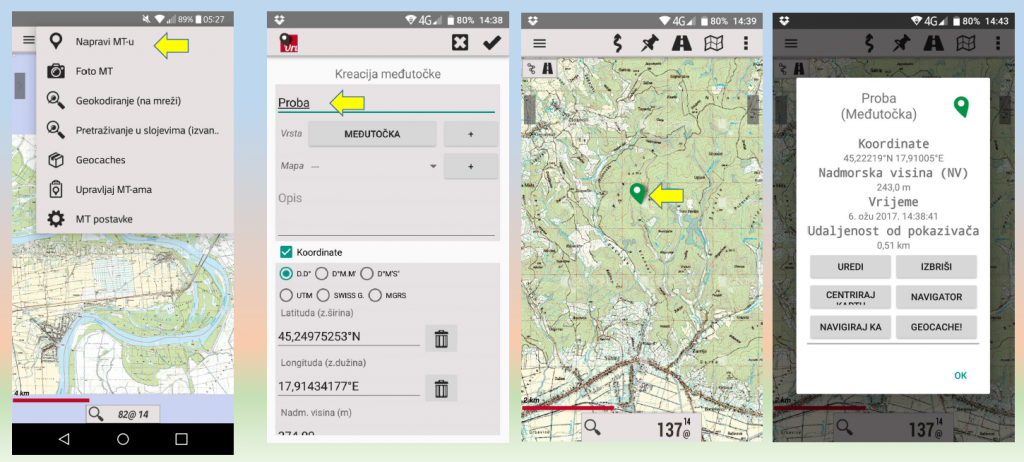Image resolution: width=1024 pixels, height=462 pixels.
Task: Uncheck the Koordinate checkbox
Action: [287, 252]
